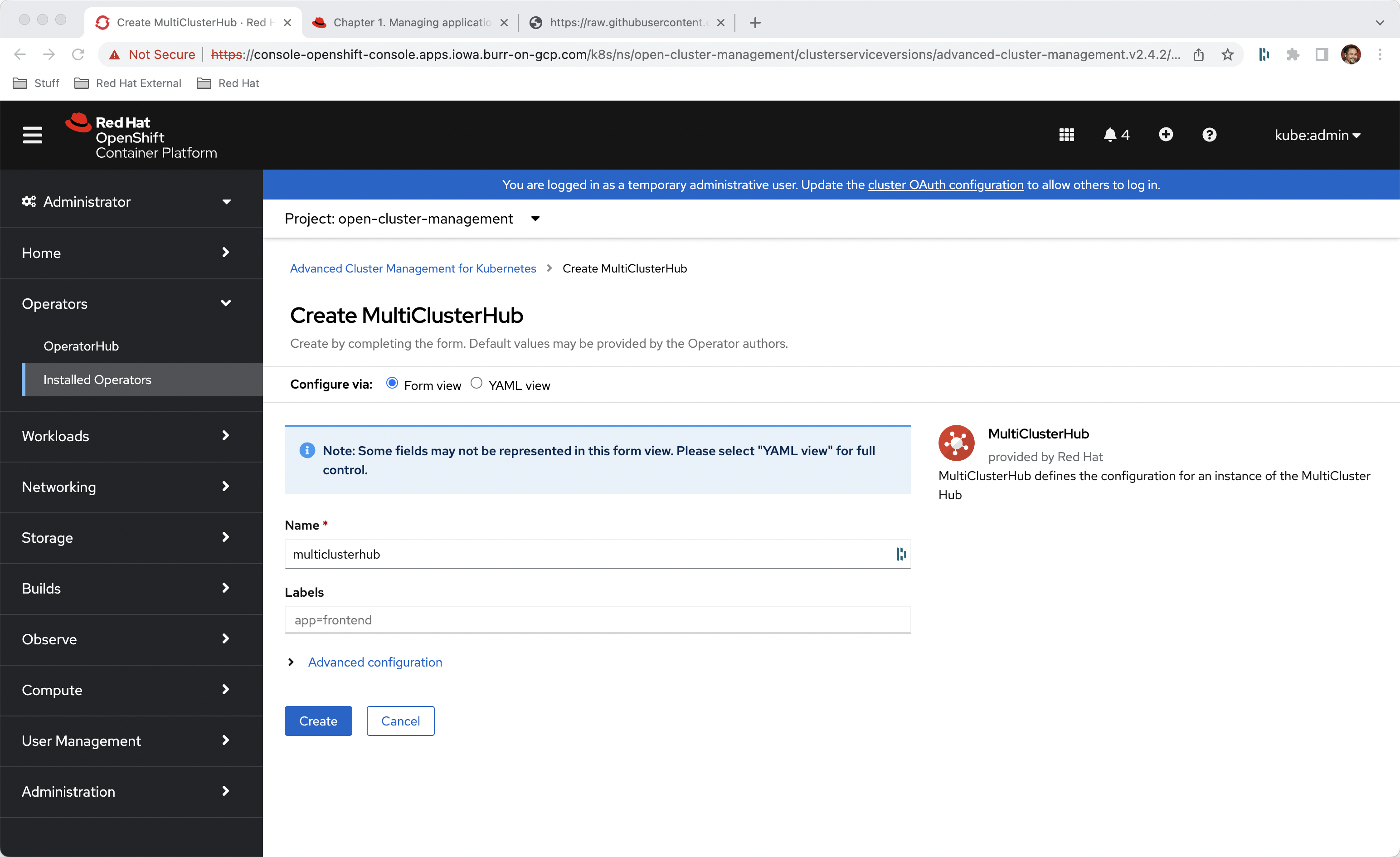
Task: Open the Administrator perspective switcher
Action: click(126, 202)
